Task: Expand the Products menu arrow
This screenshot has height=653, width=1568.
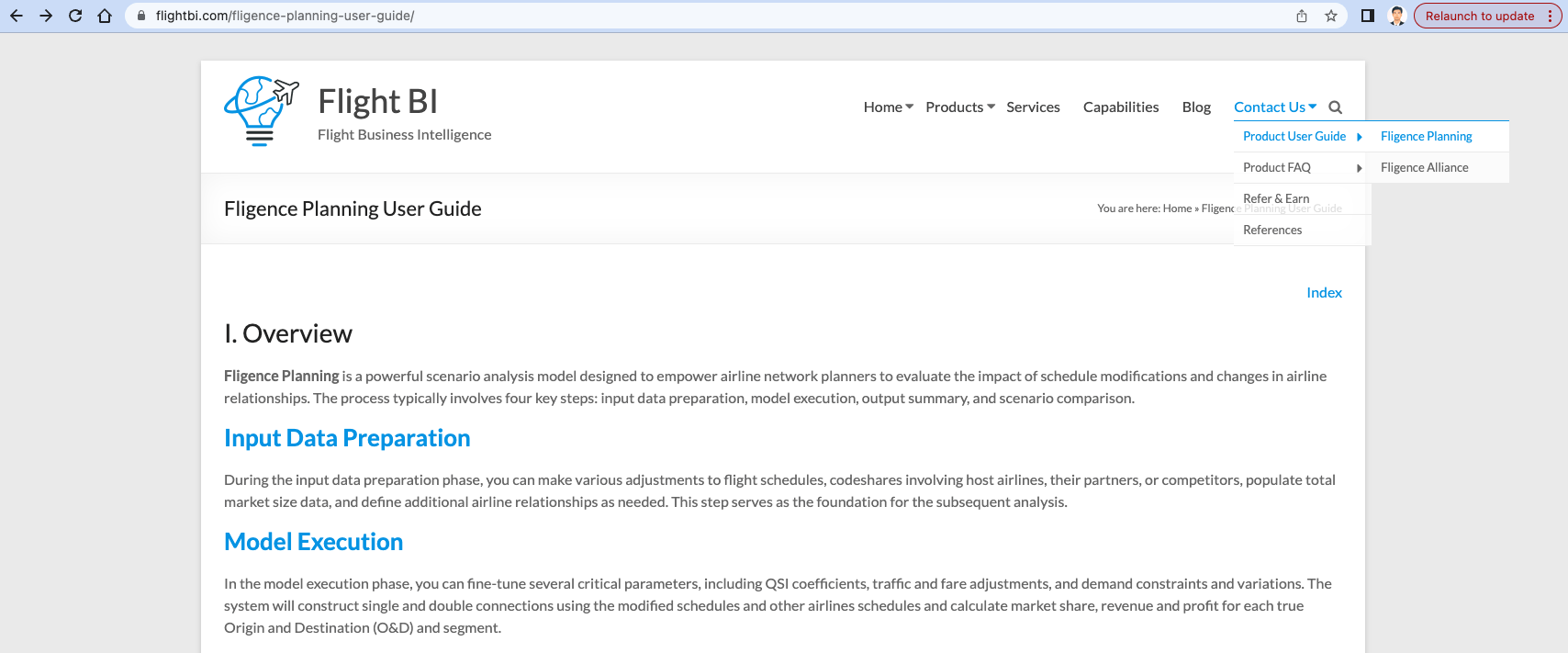Action: click(991, 107)
